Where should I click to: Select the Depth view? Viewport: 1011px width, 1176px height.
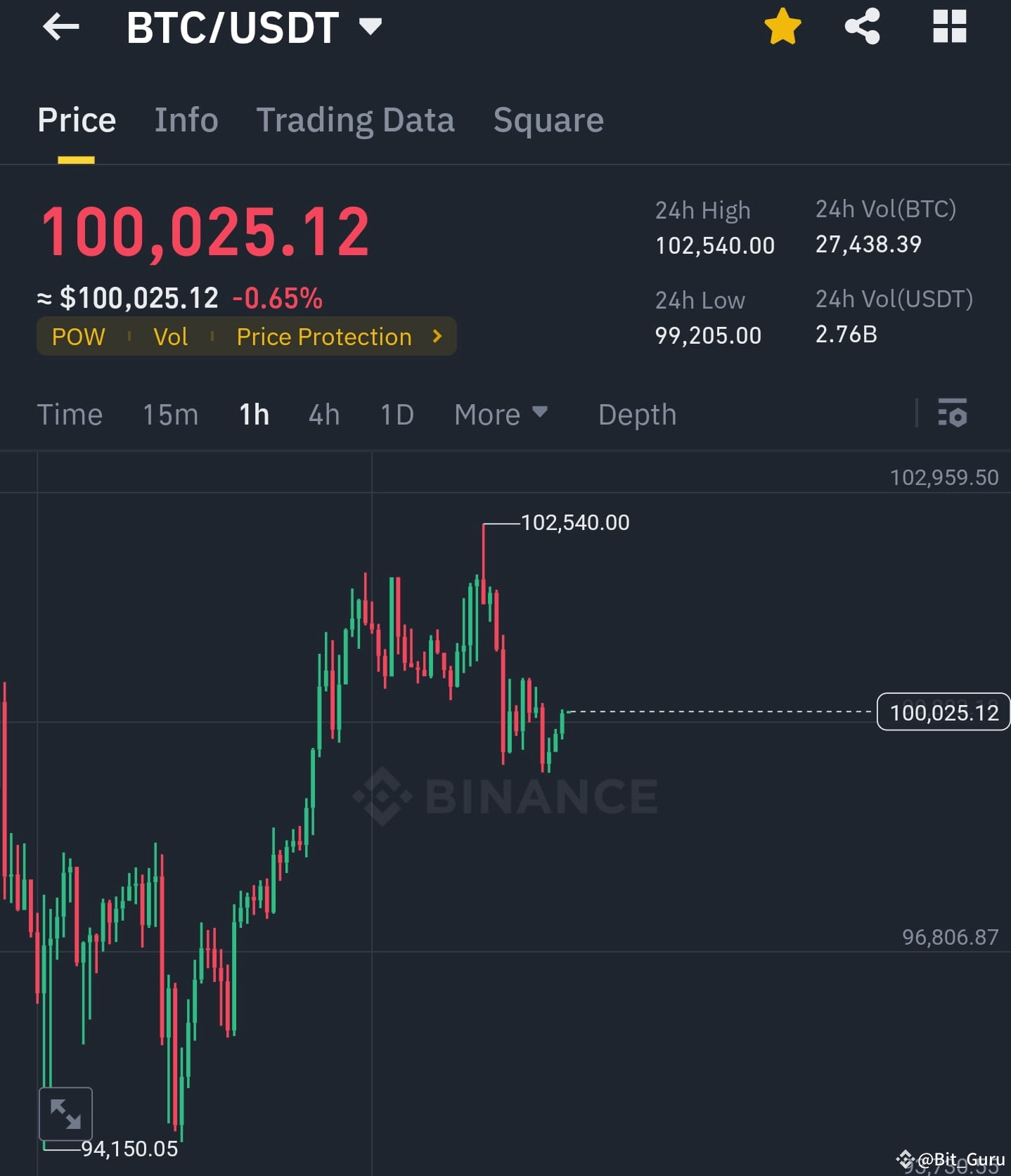point(636,415)
